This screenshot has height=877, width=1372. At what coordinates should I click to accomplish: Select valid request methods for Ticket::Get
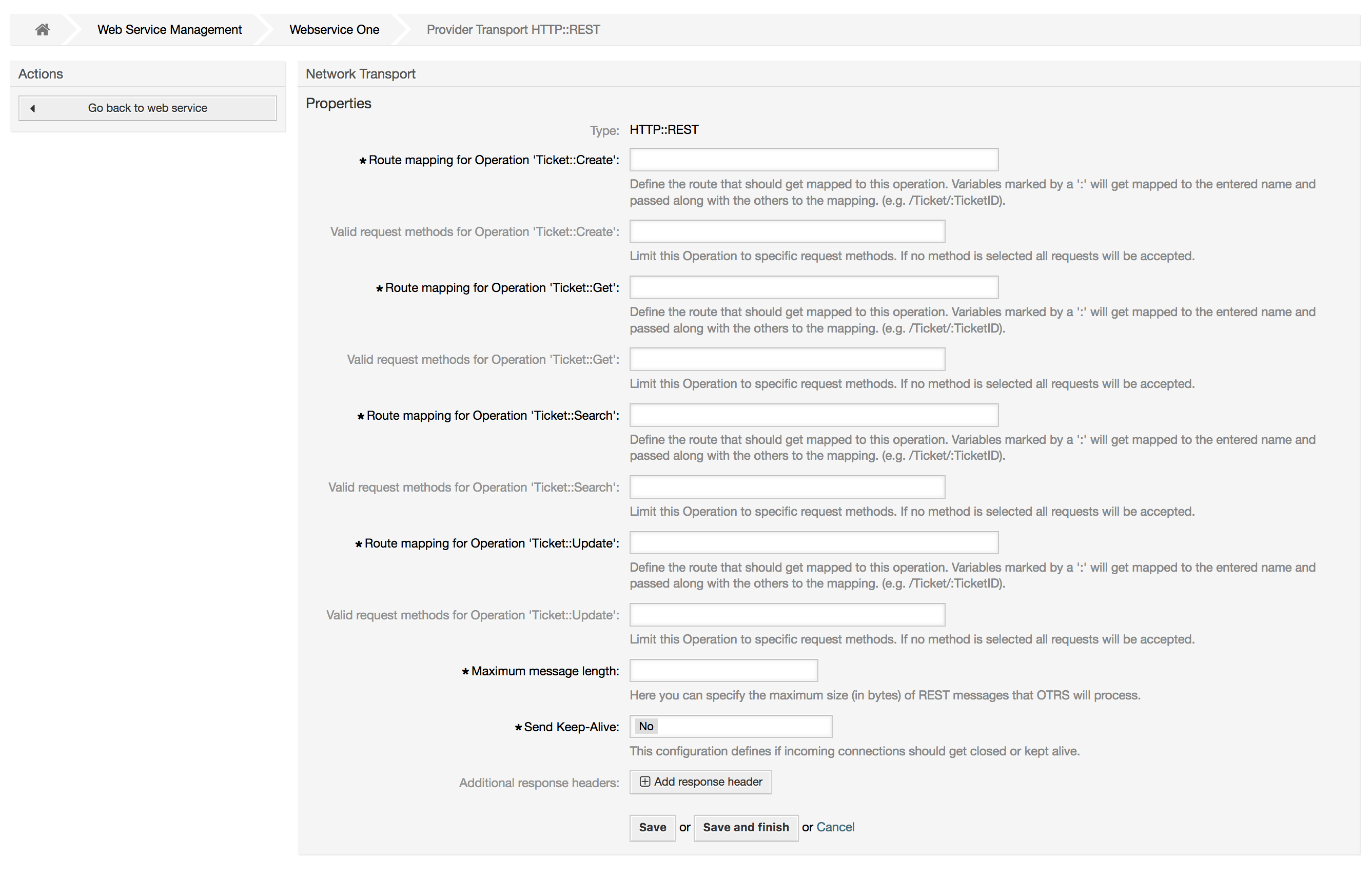[x=785, y=358]
